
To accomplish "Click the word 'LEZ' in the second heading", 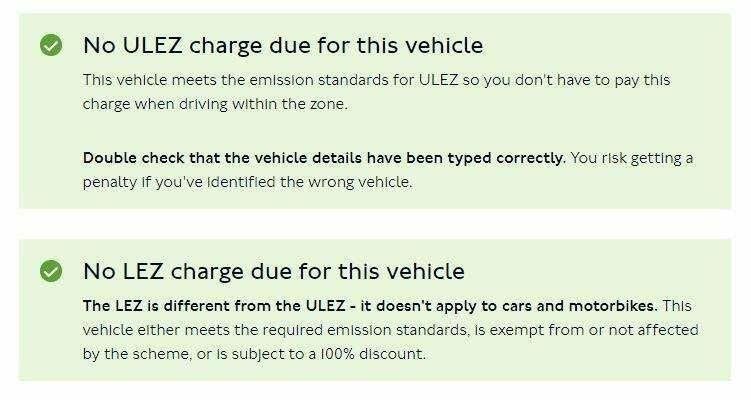I will [143, 271].
